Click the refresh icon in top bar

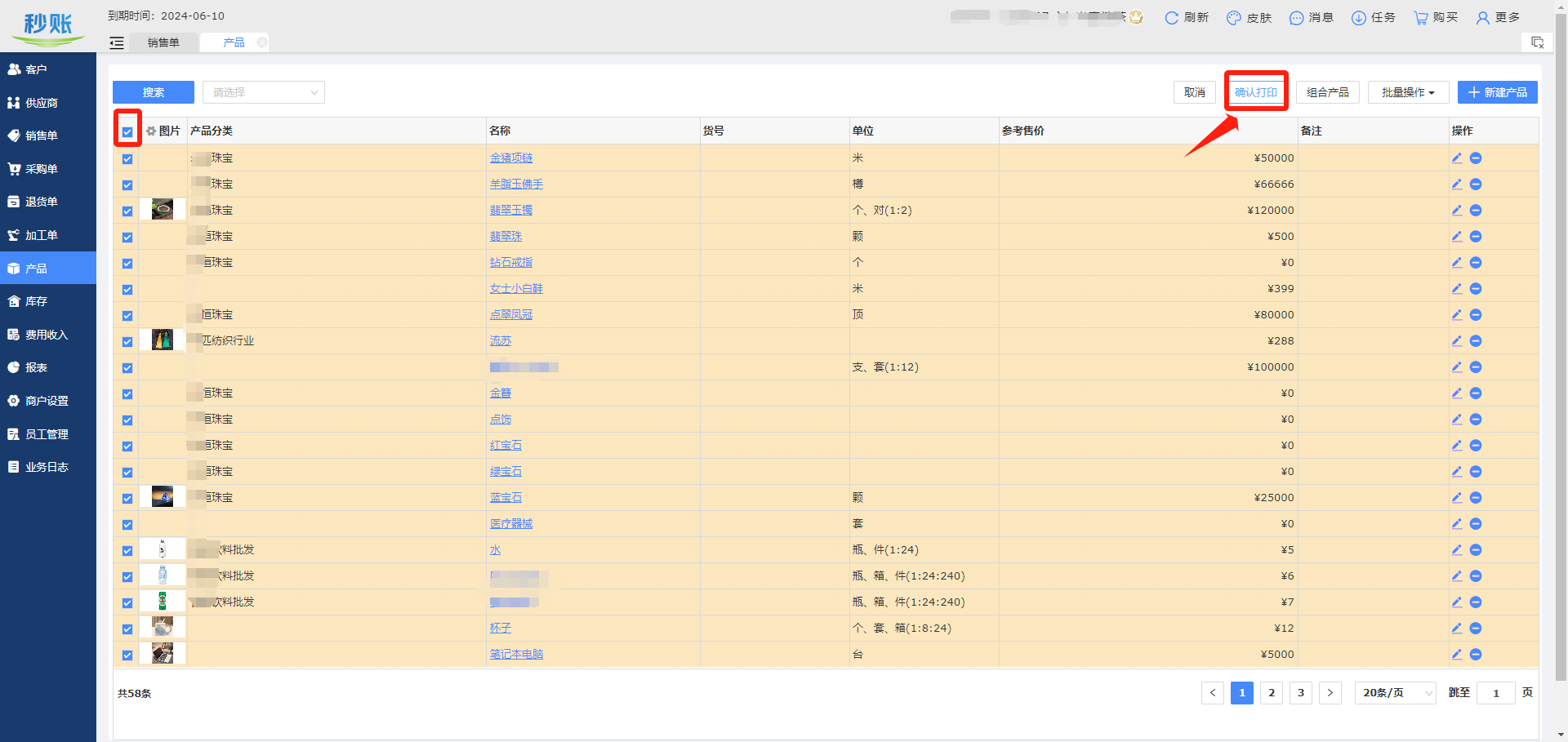(1171, 18)
